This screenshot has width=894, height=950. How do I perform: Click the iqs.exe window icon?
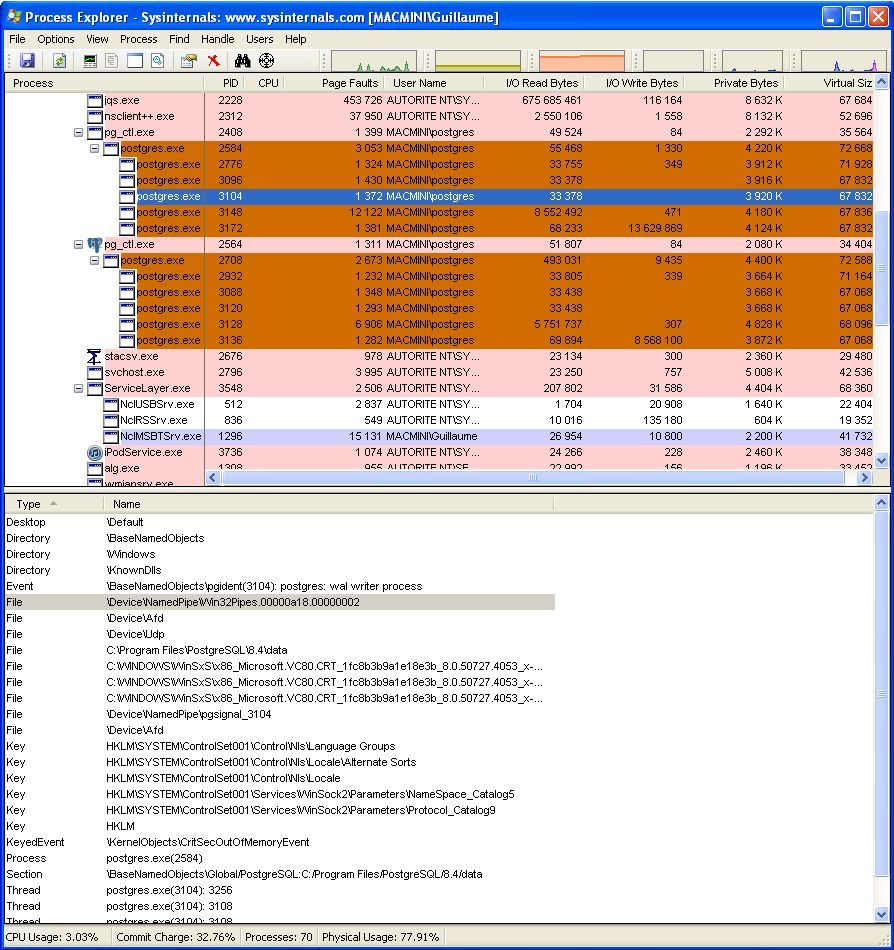tap(94, 101)
